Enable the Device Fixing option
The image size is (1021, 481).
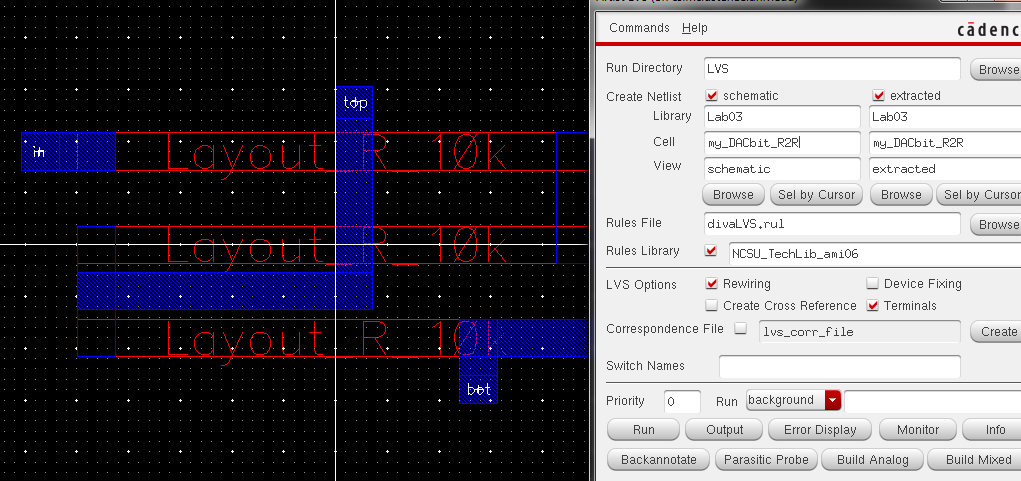[873, 285]
